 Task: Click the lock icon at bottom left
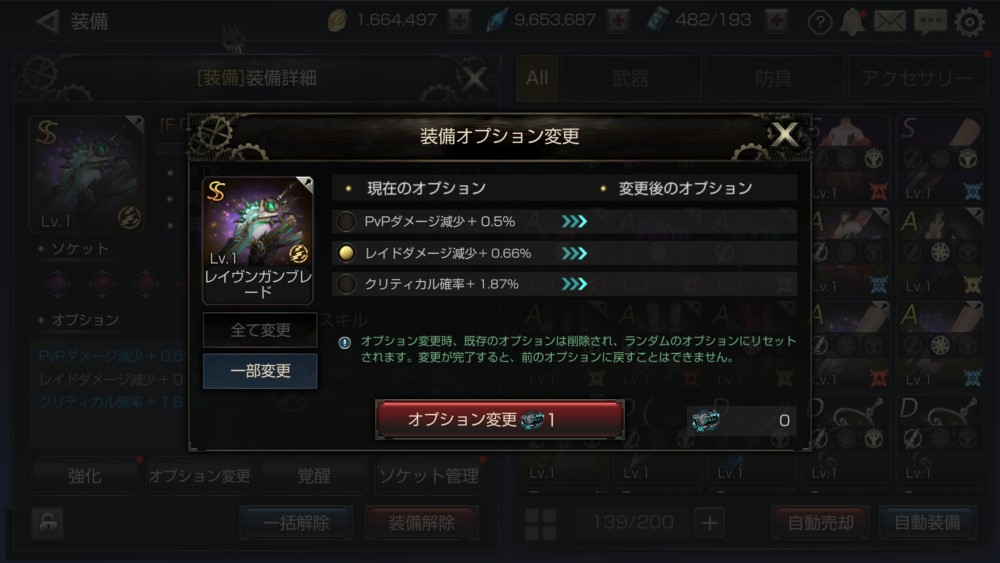pos(48,523)
